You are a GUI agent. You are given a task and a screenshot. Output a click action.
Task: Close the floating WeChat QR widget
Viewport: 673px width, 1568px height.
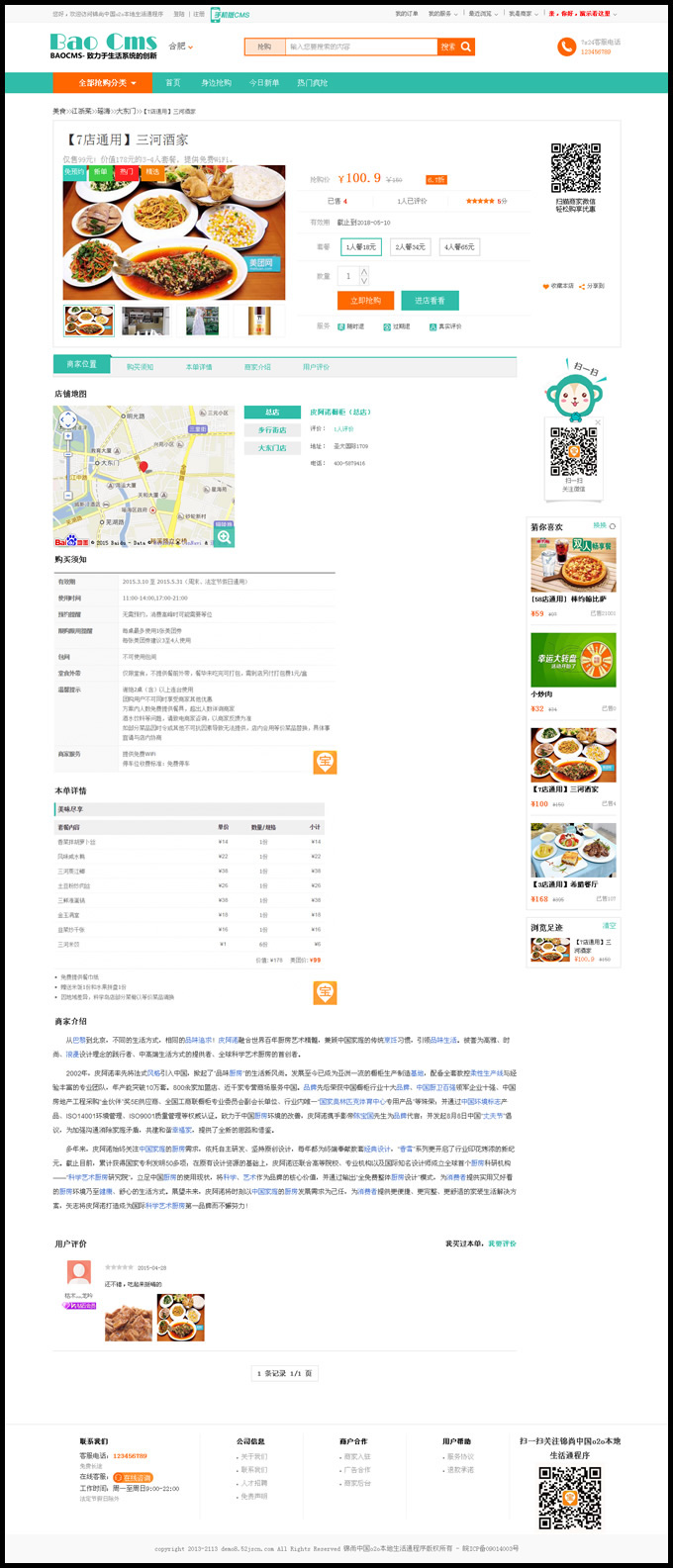(598, 422)
